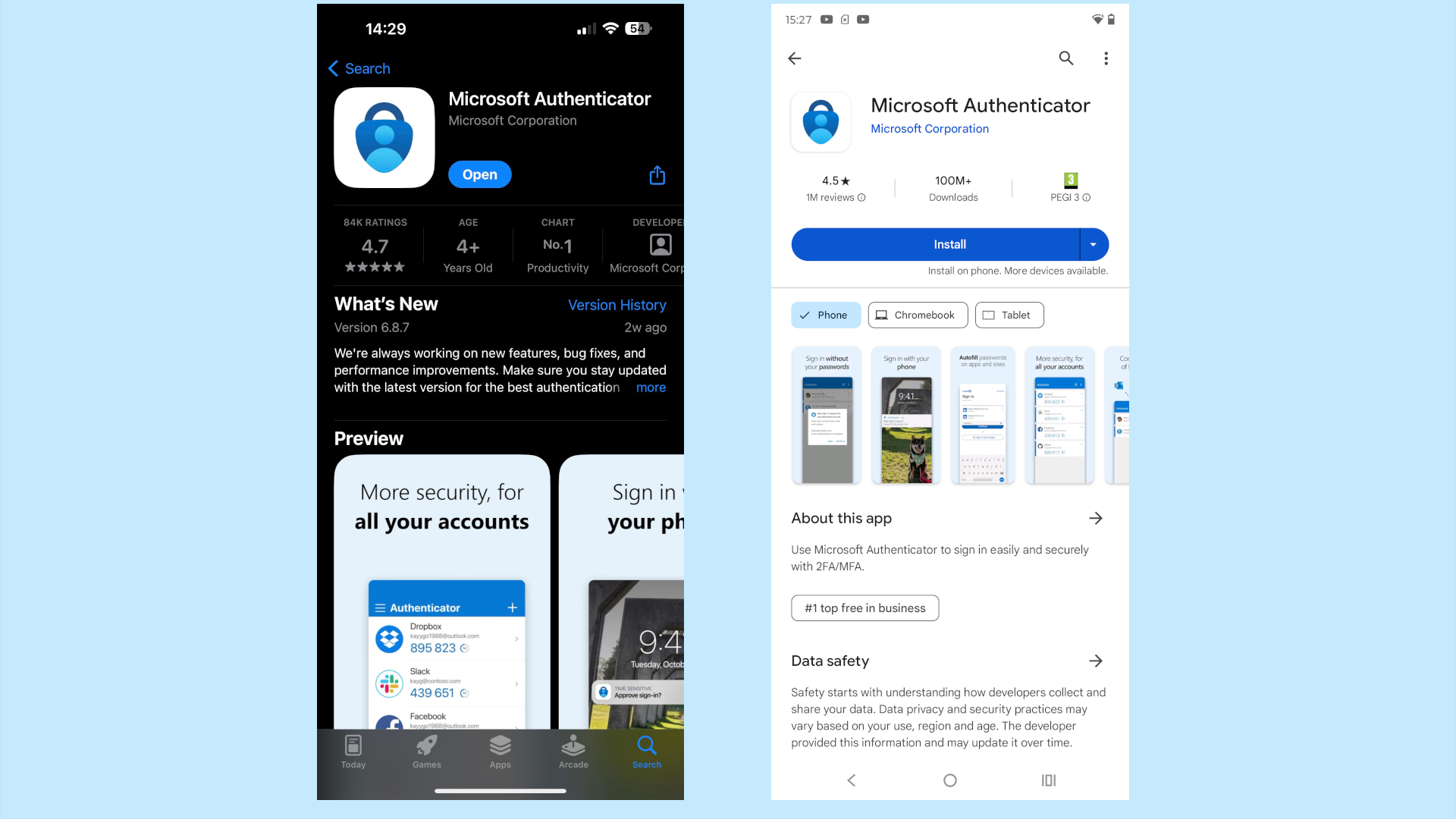
Task: Tap the back arrow icon on Android
Action: point(795,58)
